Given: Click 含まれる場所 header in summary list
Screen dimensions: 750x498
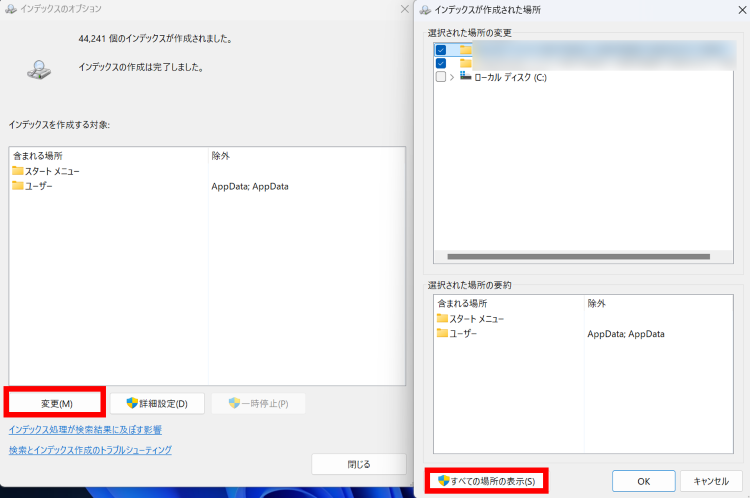Looking at the screenshot, I should (x=462, y=303).
